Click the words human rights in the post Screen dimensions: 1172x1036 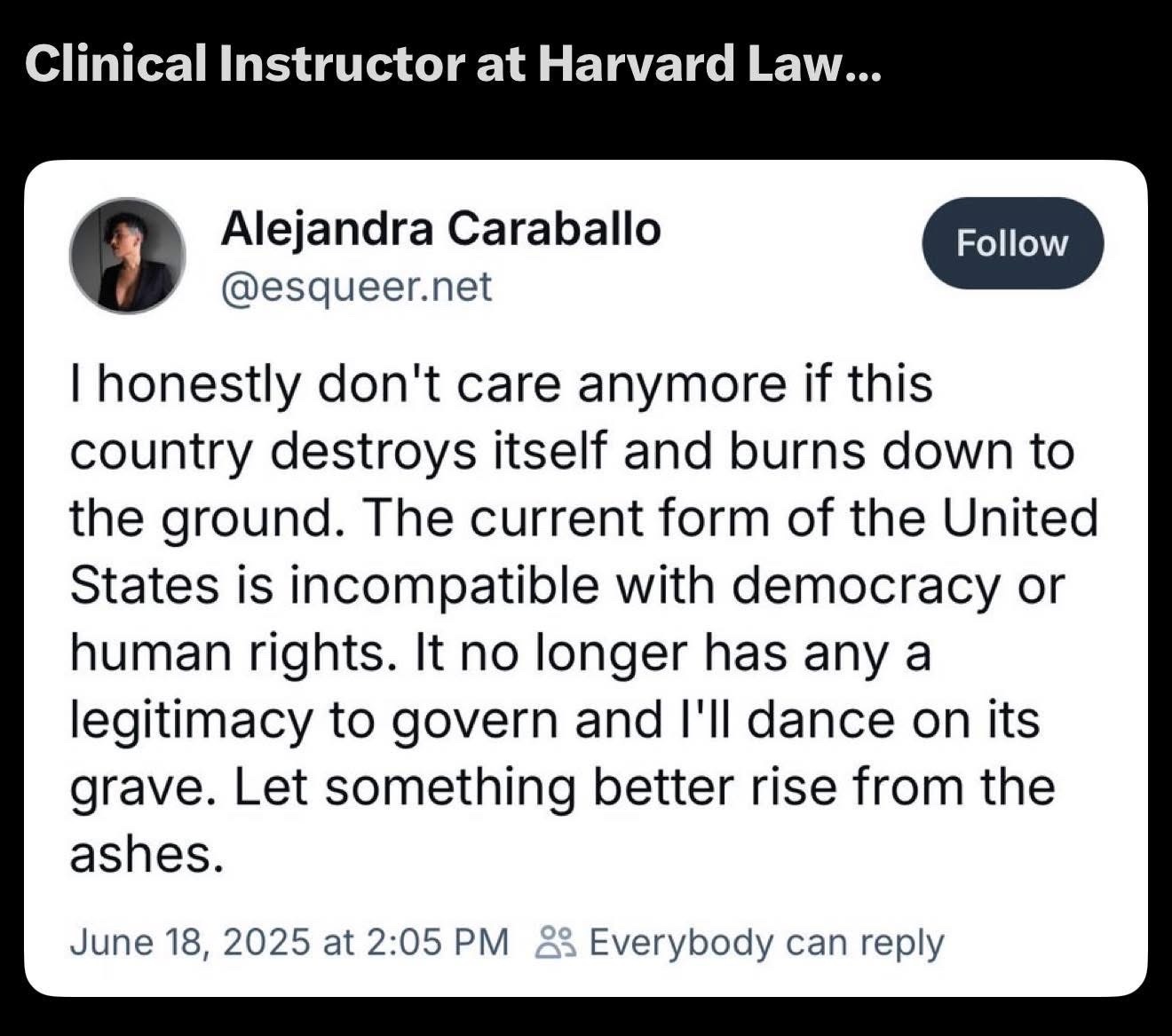[232, 653]
